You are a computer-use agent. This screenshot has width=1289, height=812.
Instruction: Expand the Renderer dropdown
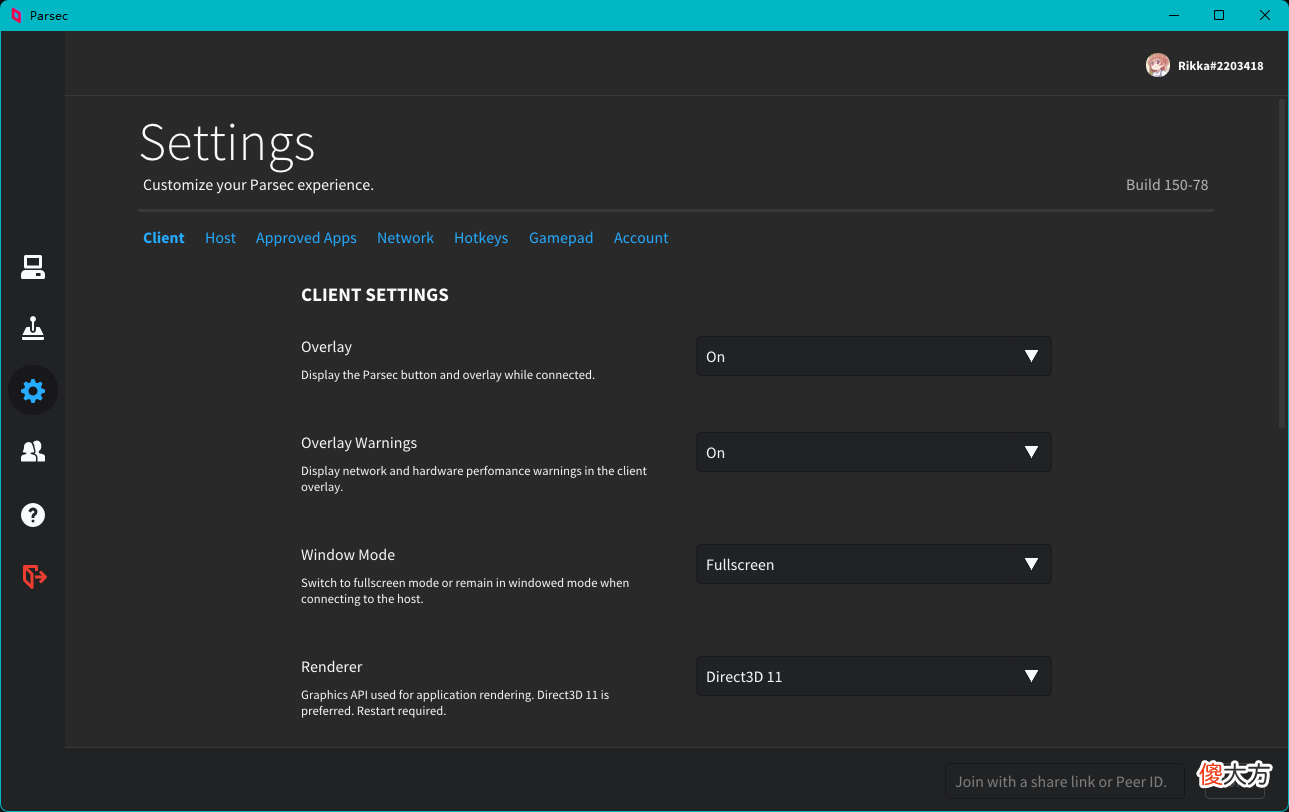[874, 676]
